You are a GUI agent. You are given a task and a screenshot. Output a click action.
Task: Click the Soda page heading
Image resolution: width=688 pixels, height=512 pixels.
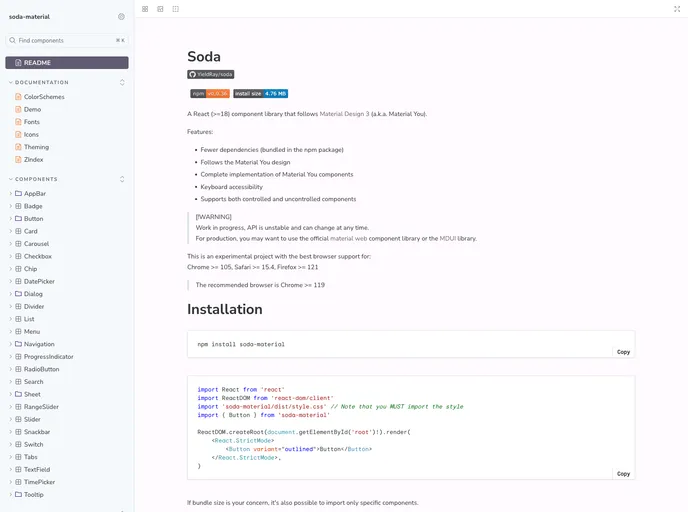pos(204,57)
